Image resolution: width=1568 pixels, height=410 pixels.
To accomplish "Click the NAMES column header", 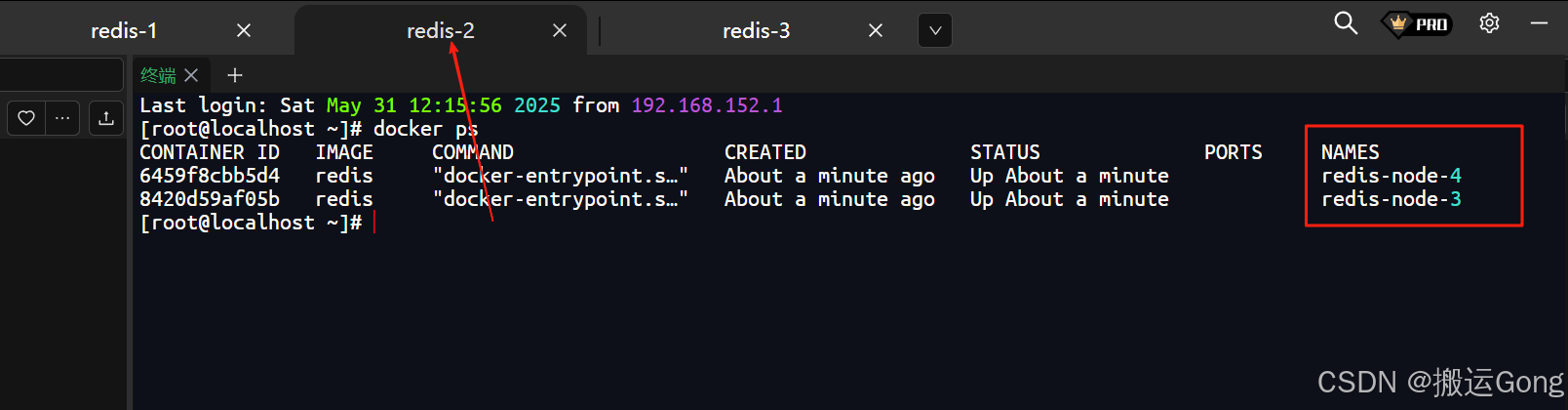I will click(x=1351, y=152).
